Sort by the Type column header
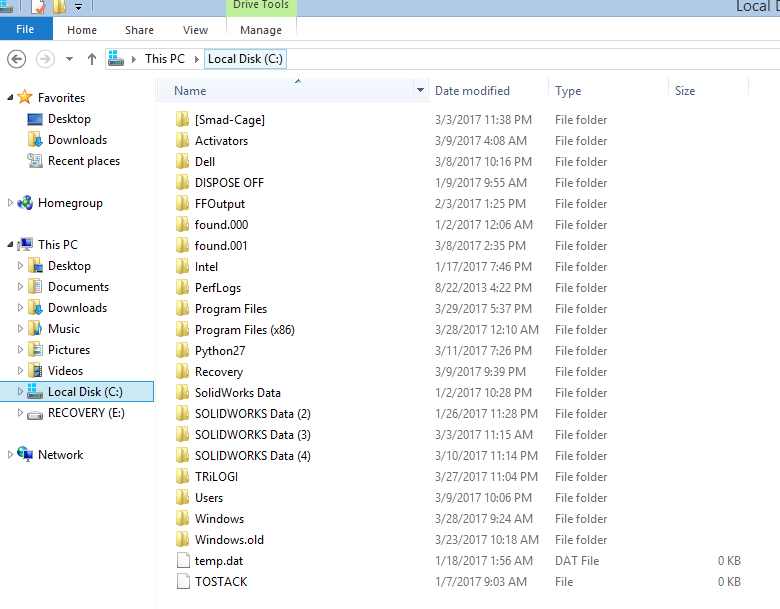Viewport: 780px width, 609px height. 568,91
